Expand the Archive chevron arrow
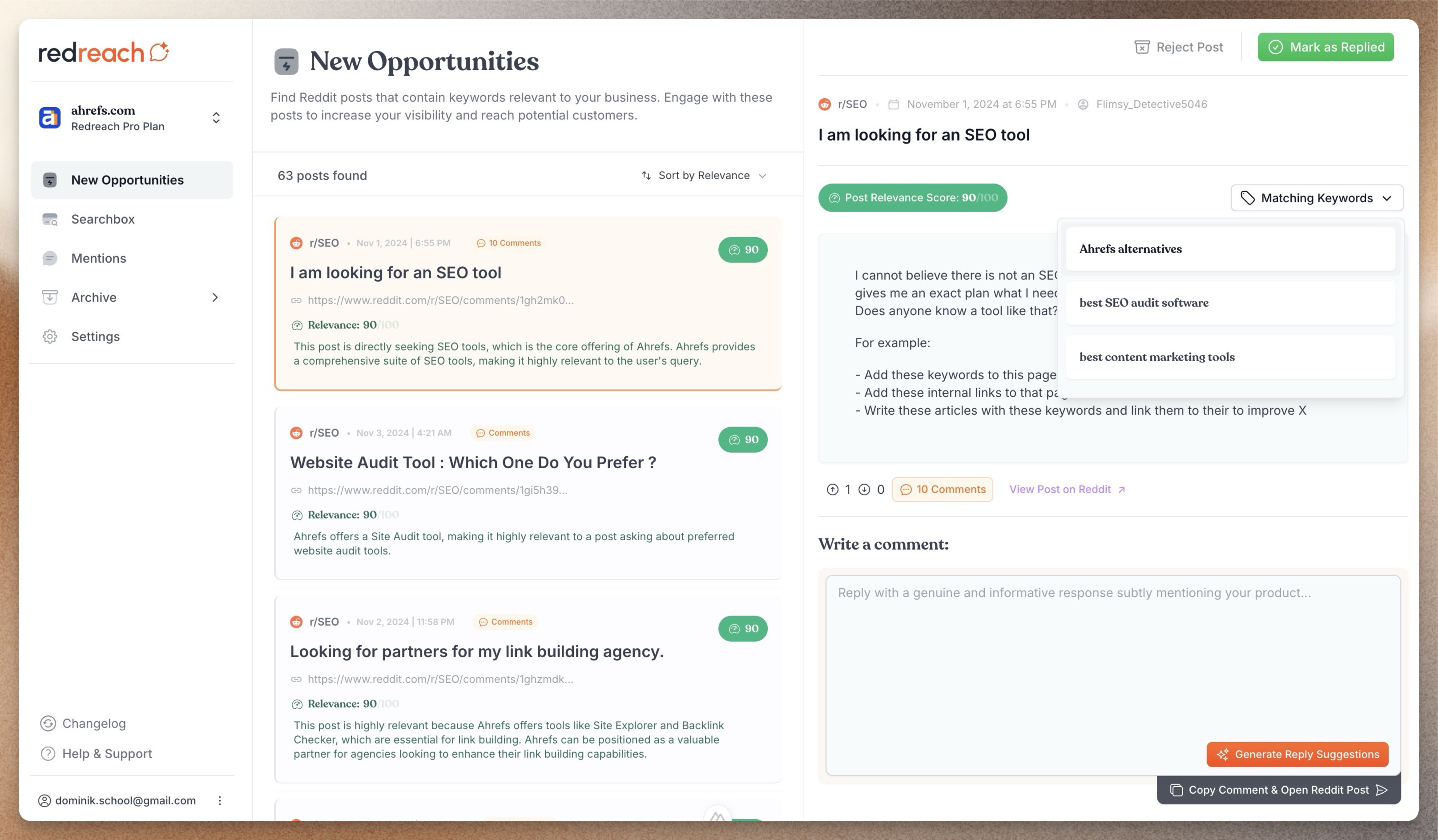 [215, 297]
